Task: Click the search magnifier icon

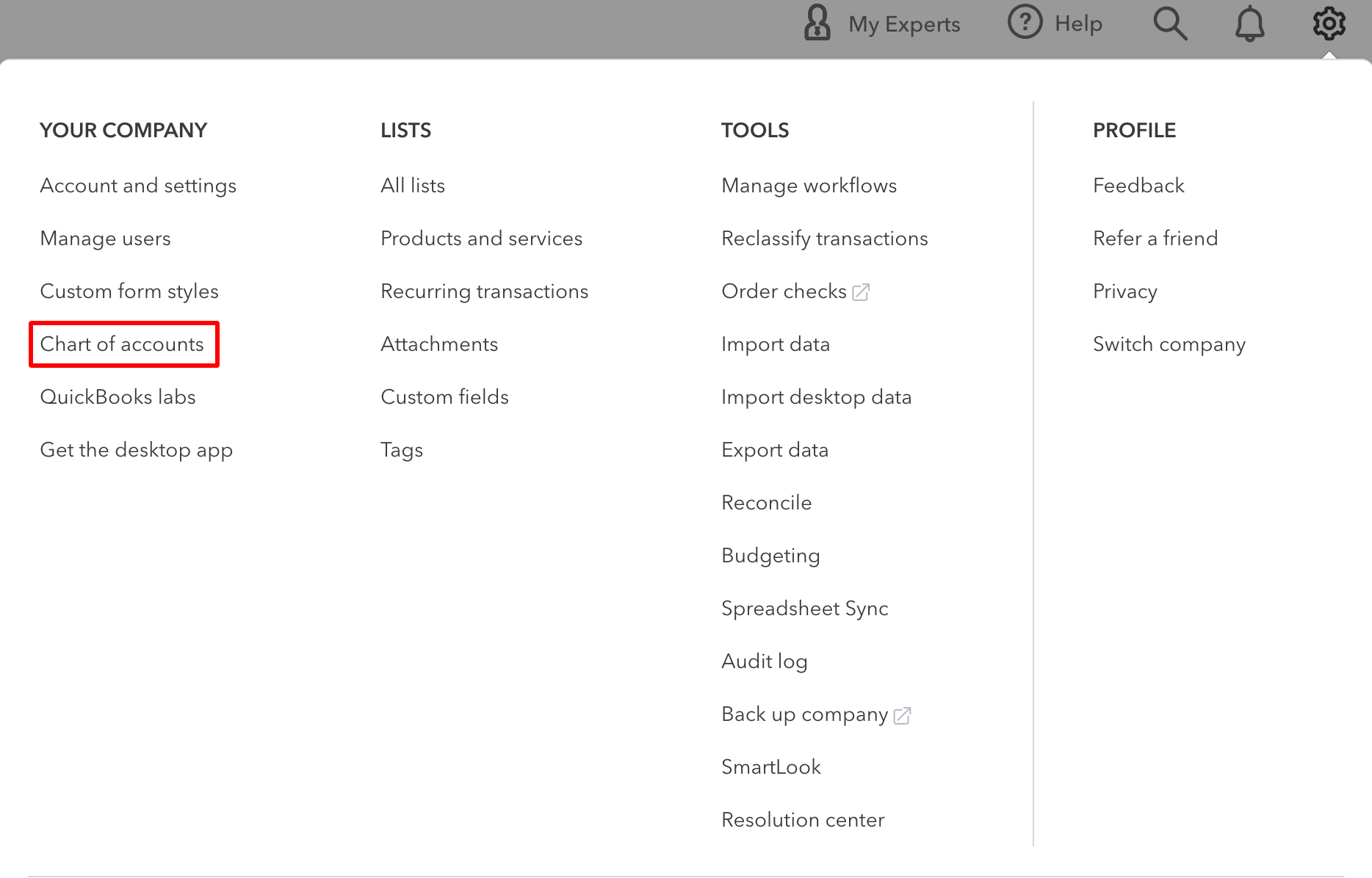Action: coord(1170,24)
